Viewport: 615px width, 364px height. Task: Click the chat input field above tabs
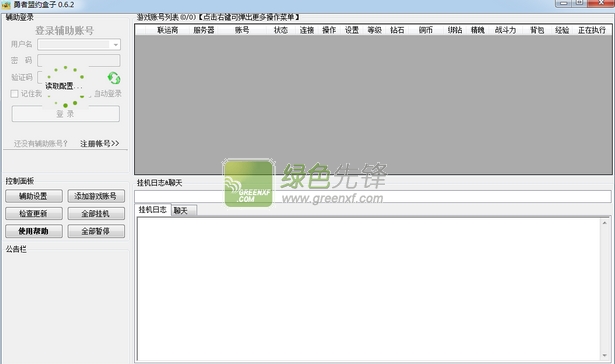[373, 197]
